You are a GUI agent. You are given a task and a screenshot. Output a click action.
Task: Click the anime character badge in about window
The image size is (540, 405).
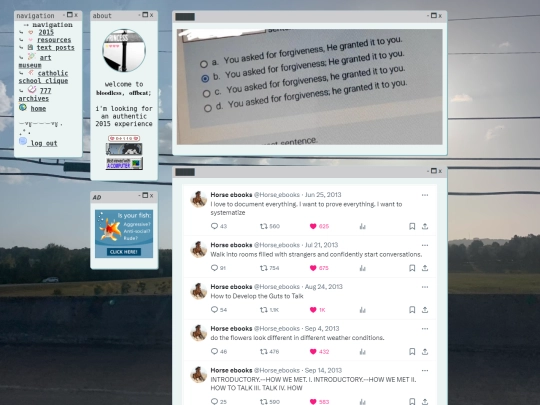click(x=124, y=149)
